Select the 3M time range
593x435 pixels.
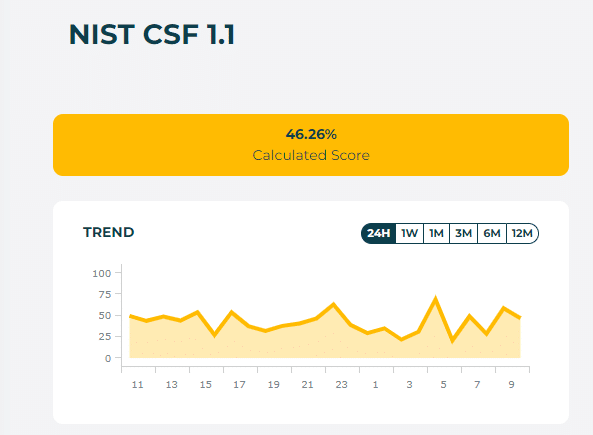pos(463,233)
